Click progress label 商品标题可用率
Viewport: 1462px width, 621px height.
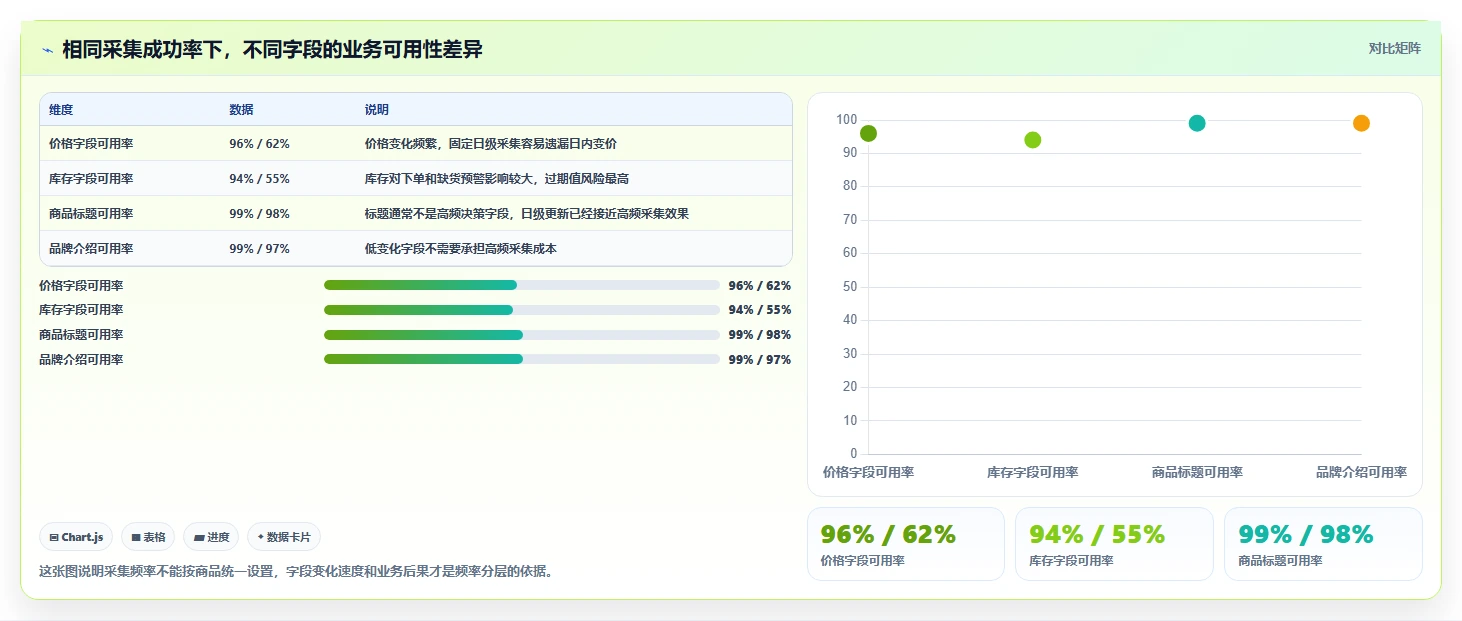[x=81, y=335]
